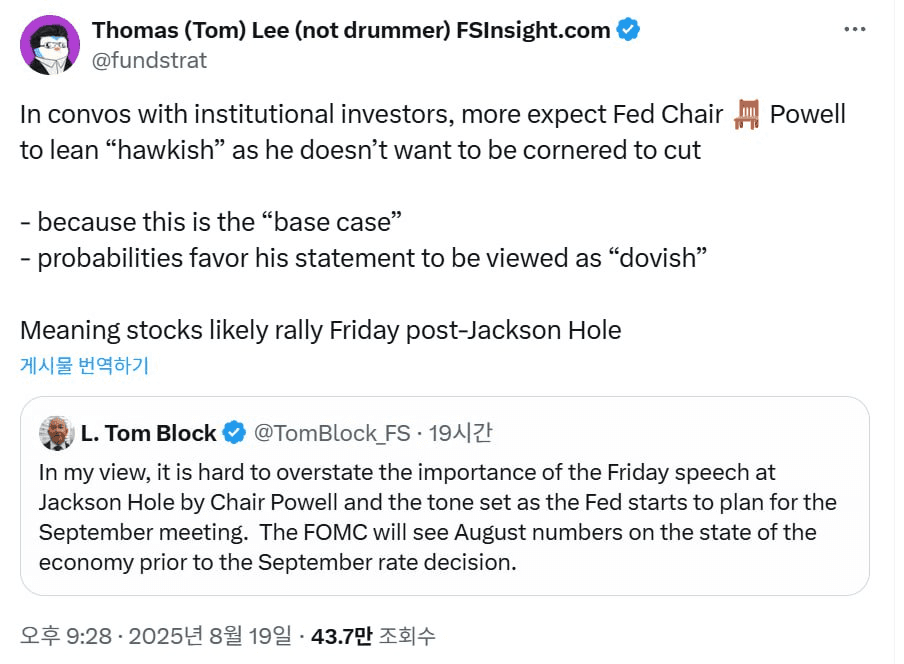Click the blue verified badge beside FSInsight.com
The height and width of the screenshot is (664, 904).
click(628, 30)
